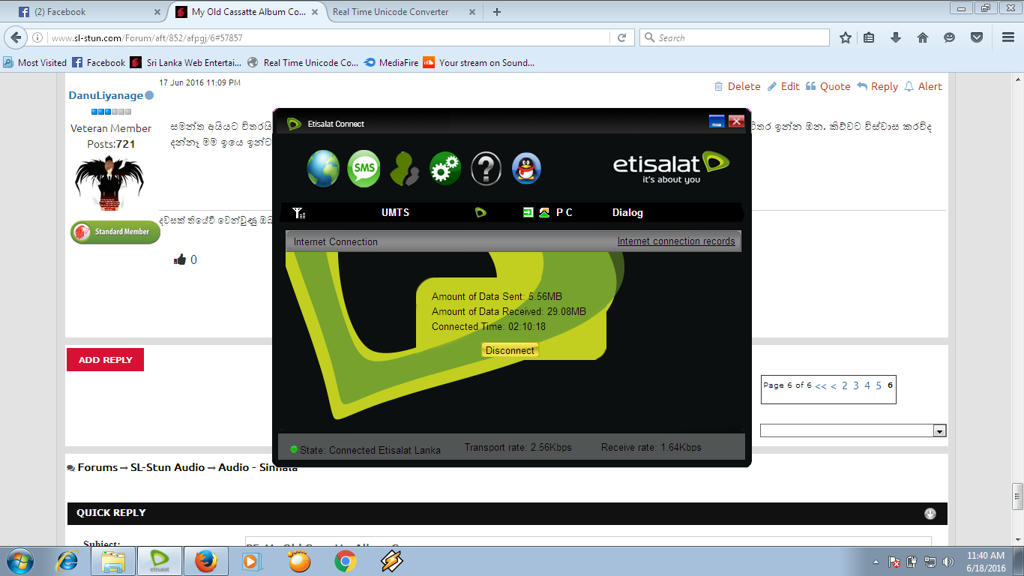Open the SMS icon in Etisalat Connect
Image resolution: width=1024 pixels, height=576 pixels.
click(364, 168)
